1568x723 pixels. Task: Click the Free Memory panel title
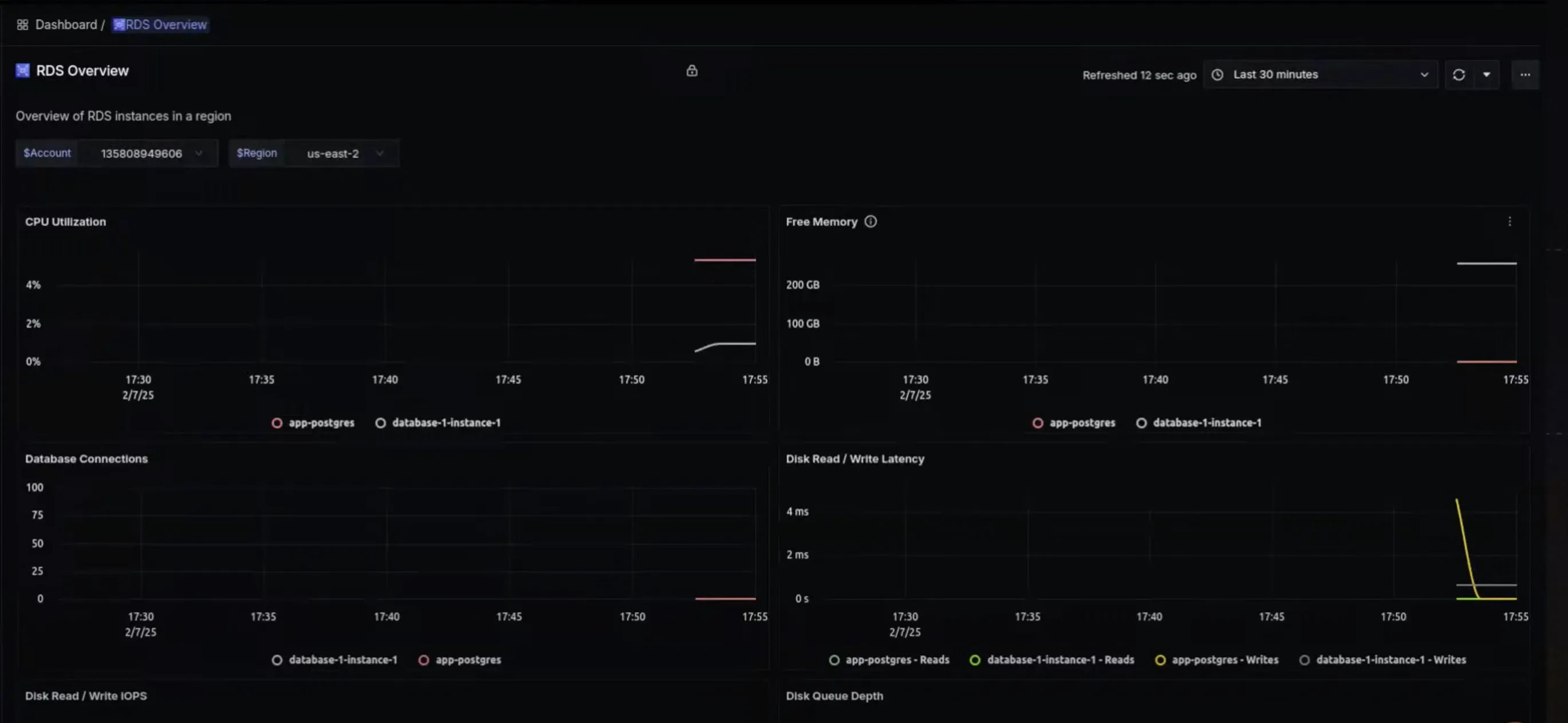[x=821, y=222]
